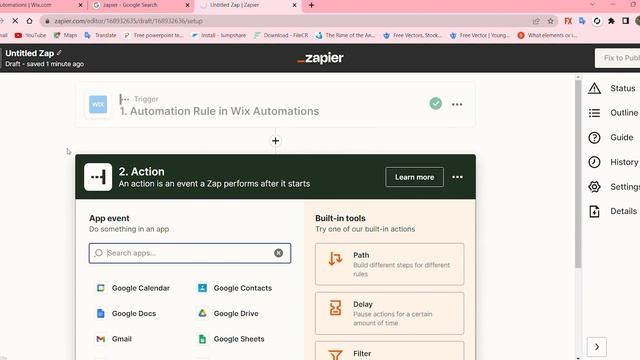Click the Action step icon
The height and width of the screenshot is (360, 640).
[x=98, y=177]
